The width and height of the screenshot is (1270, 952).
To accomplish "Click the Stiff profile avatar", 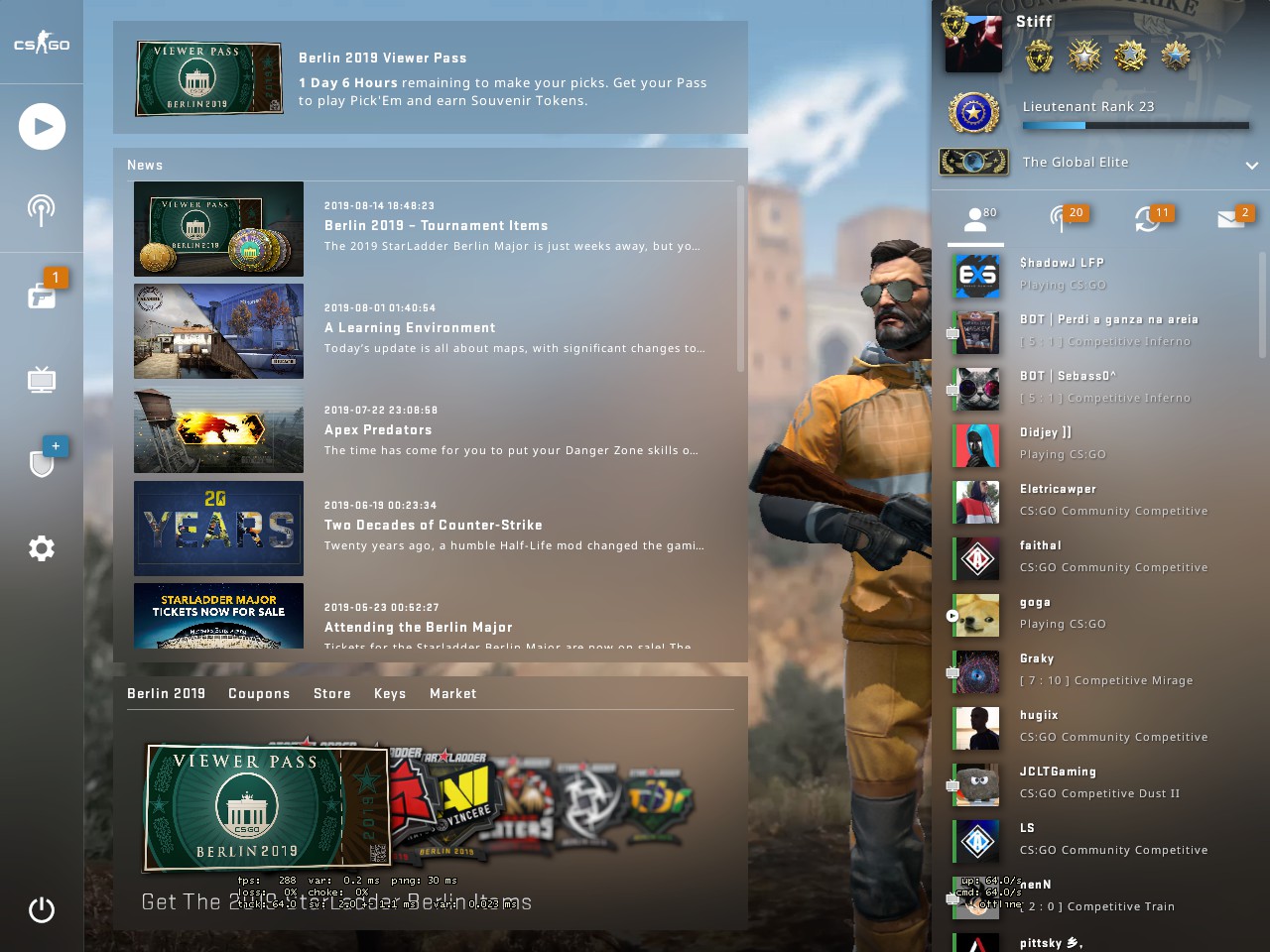I will [x=973, y=43].
